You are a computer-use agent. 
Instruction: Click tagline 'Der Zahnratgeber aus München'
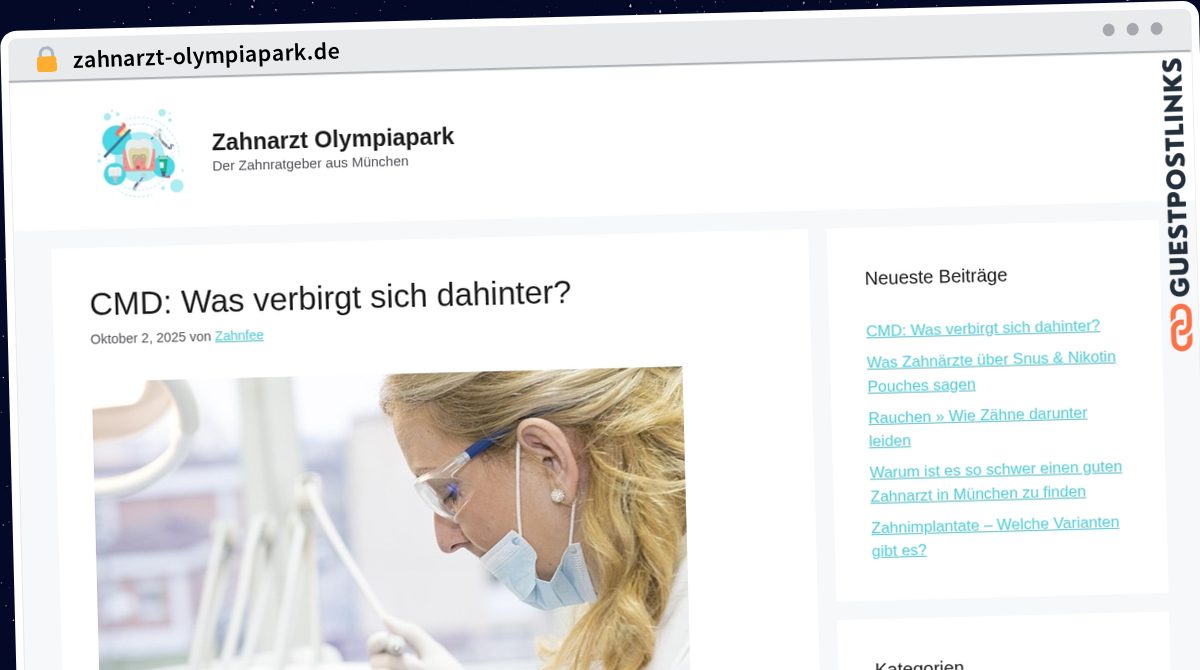click(x=310, y=162)
